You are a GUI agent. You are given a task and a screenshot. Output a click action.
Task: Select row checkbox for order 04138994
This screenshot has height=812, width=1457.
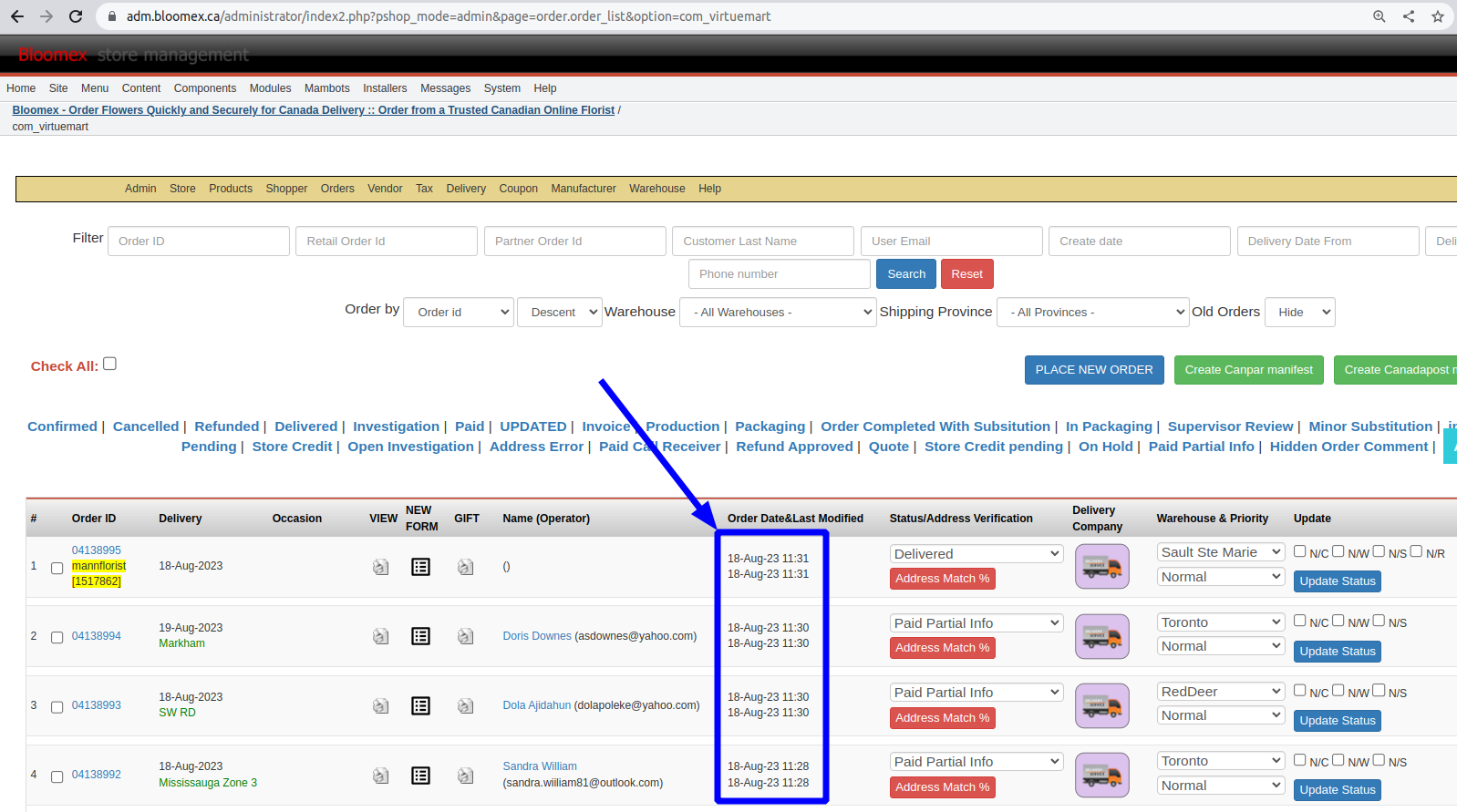(x=57, y=637)
